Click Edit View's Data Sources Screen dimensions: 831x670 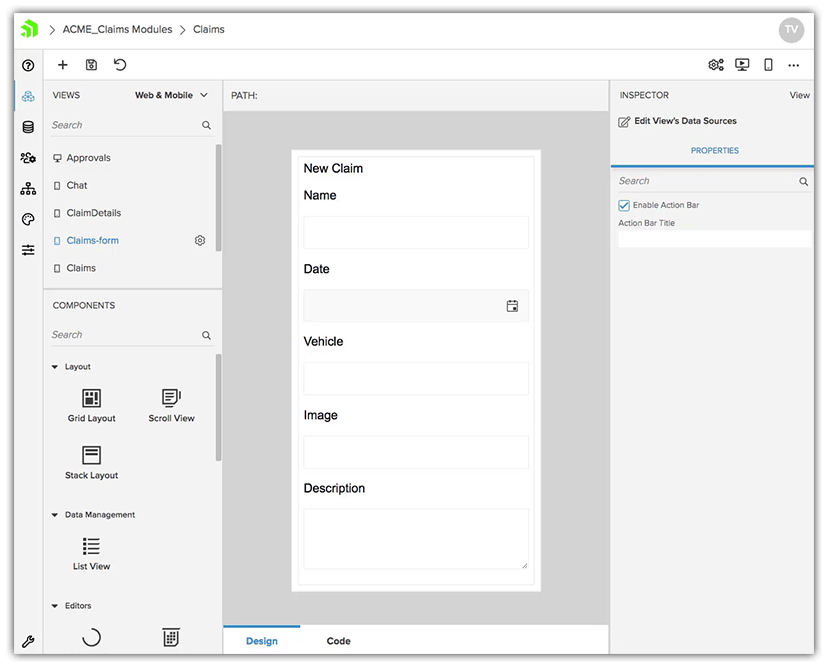point(684,121)
